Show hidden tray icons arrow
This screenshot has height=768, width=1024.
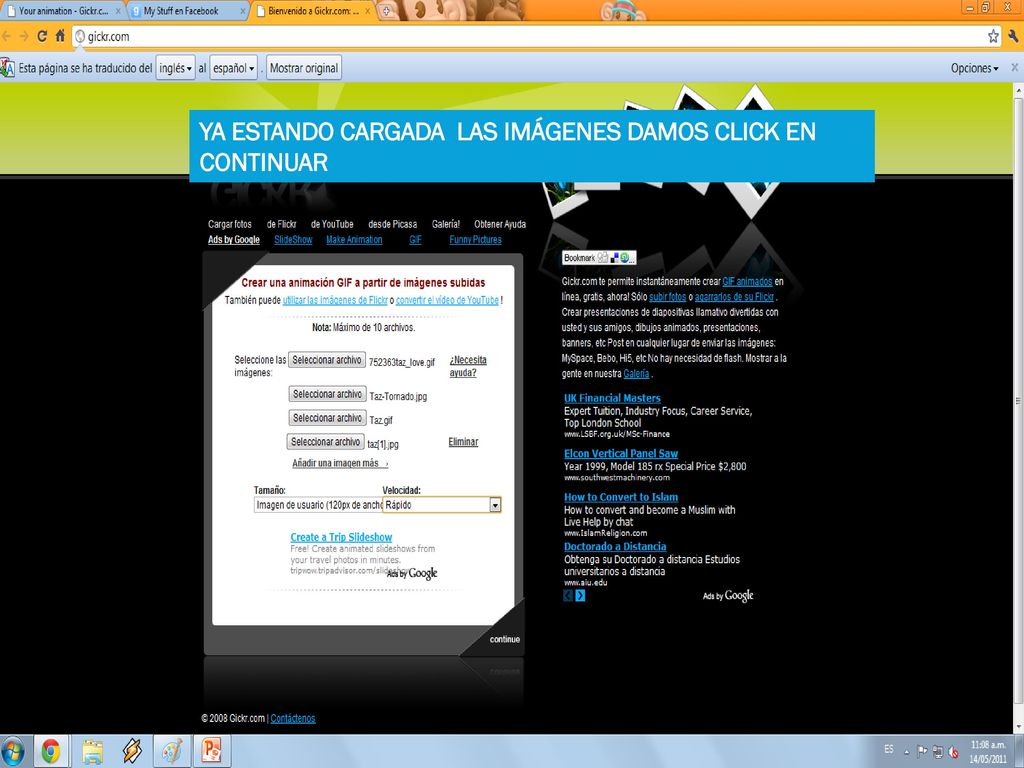(906, 751)
